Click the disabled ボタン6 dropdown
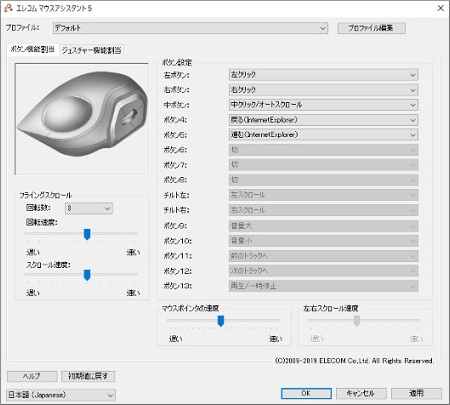450x405 pixels. [x=323, y=150]
